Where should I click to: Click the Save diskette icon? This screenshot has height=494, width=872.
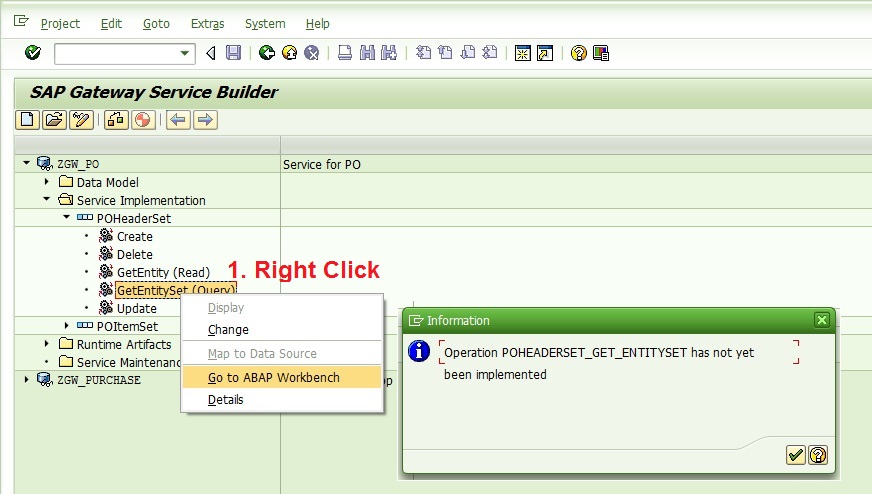coord(234,53)
